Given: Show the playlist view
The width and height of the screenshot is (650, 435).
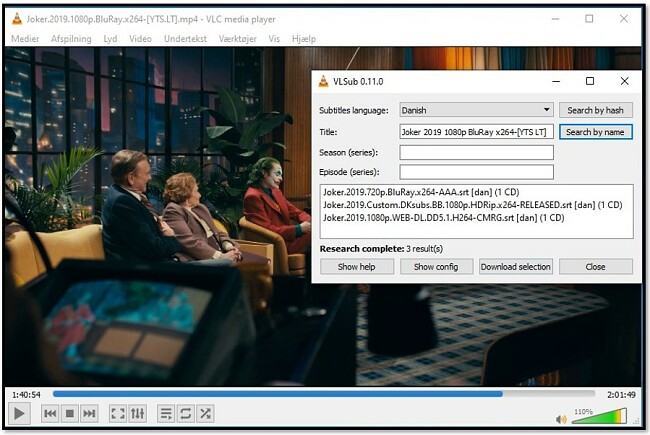Looking at the screenshot, I should [x=166, y=413].
